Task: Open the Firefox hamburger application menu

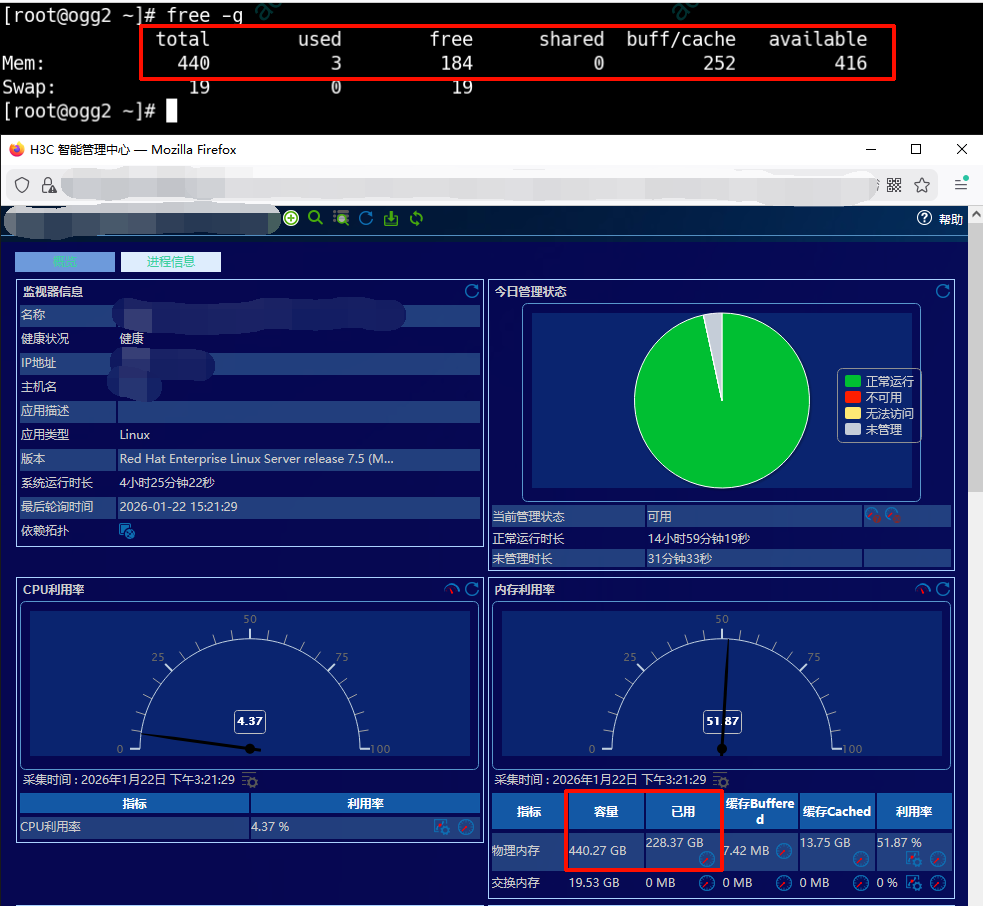Action: [961, 185]
